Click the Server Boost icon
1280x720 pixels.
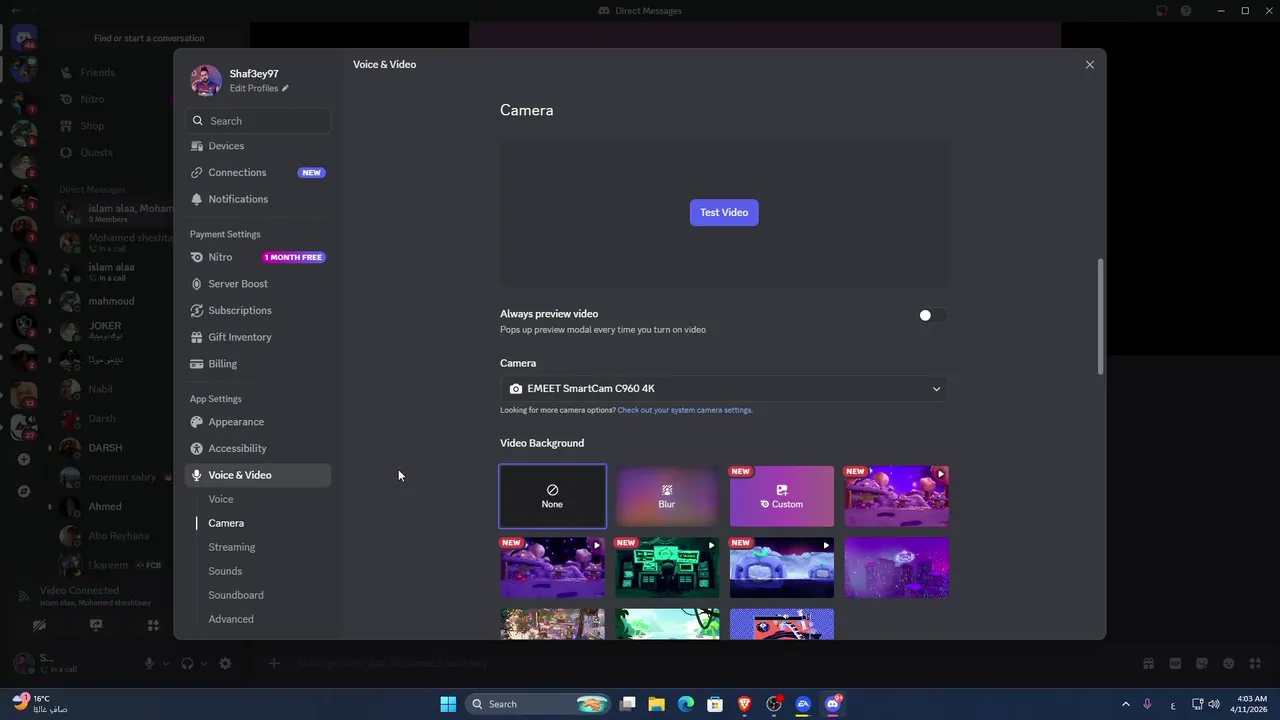coord(197,284)
